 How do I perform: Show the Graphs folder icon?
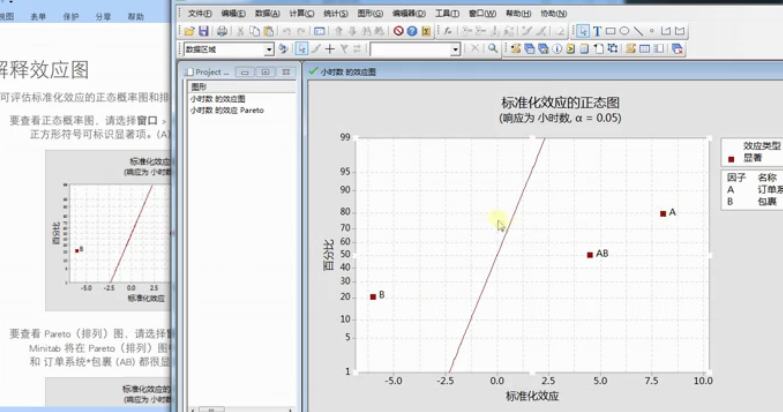coord(543,48)
